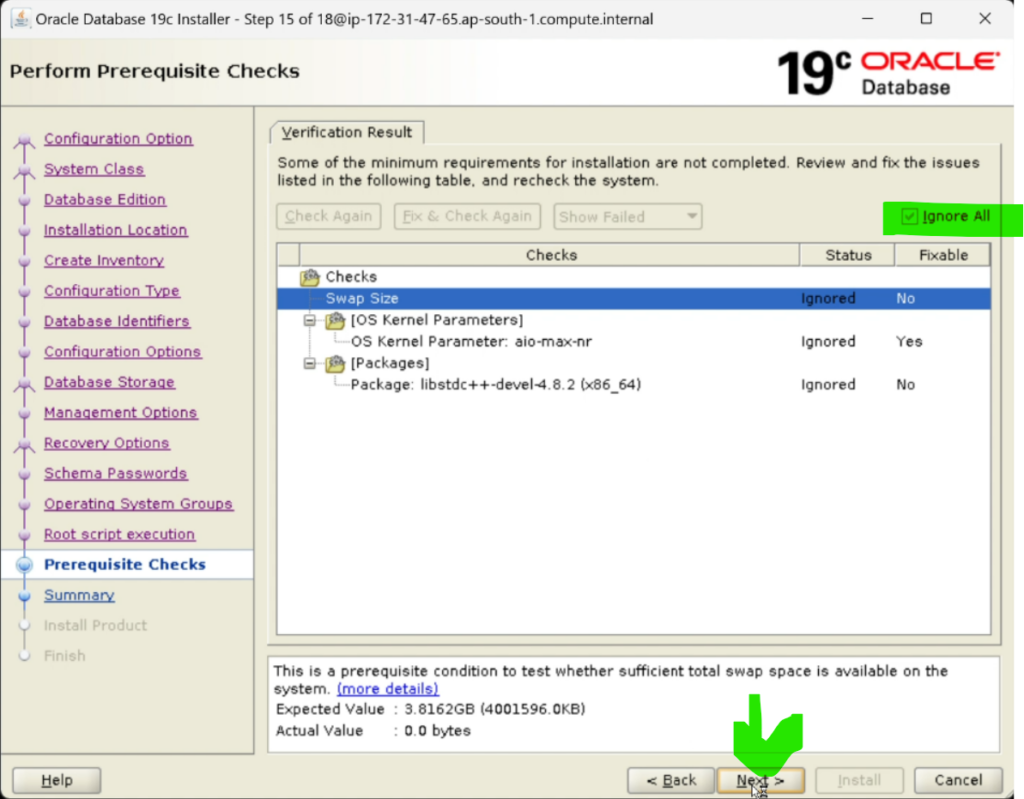
Task: Go to Management Options step
Action: pos(121,412)
